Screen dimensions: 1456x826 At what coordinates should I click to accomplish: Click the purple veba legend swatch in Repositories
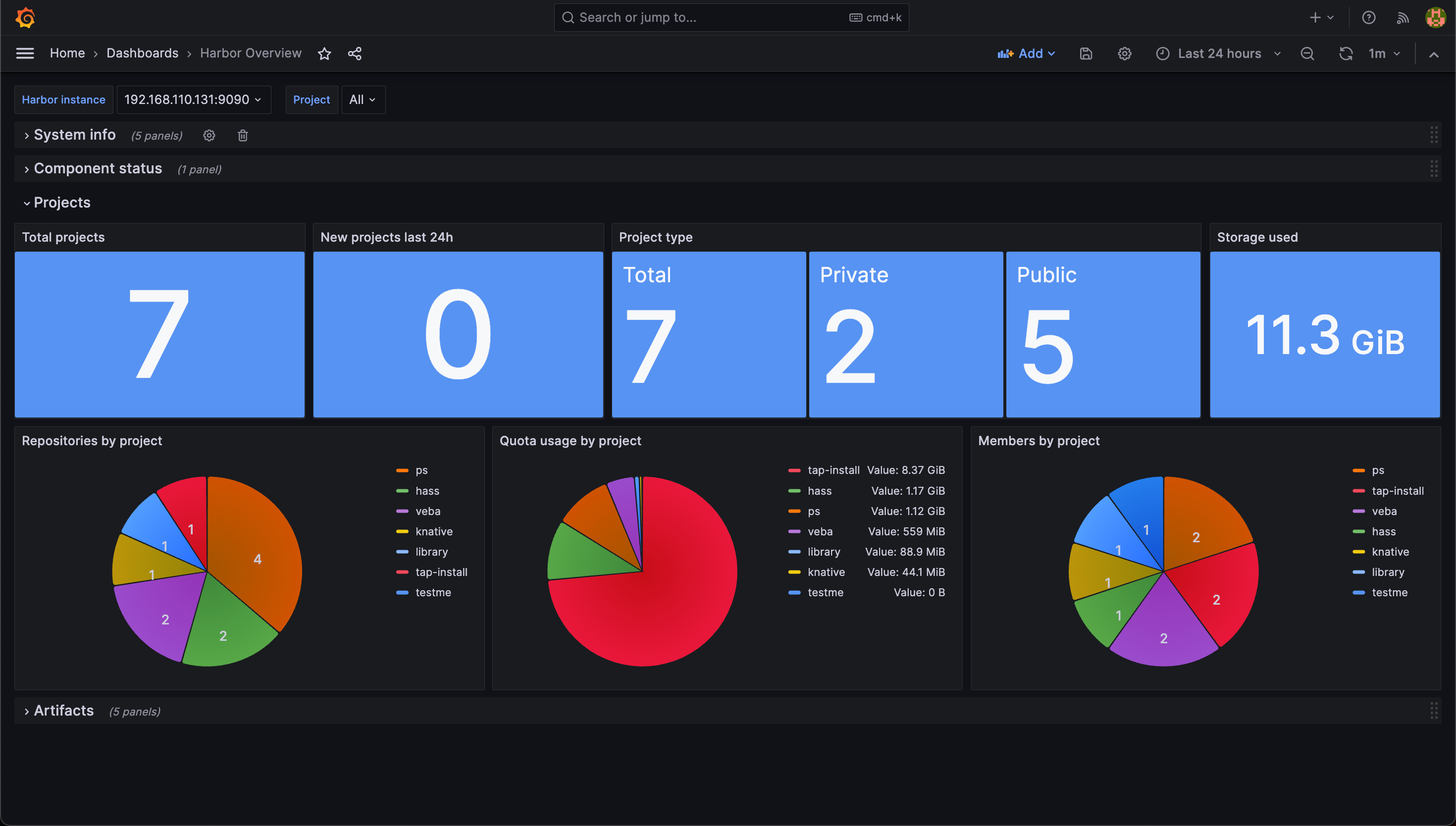tap(402, 511)
